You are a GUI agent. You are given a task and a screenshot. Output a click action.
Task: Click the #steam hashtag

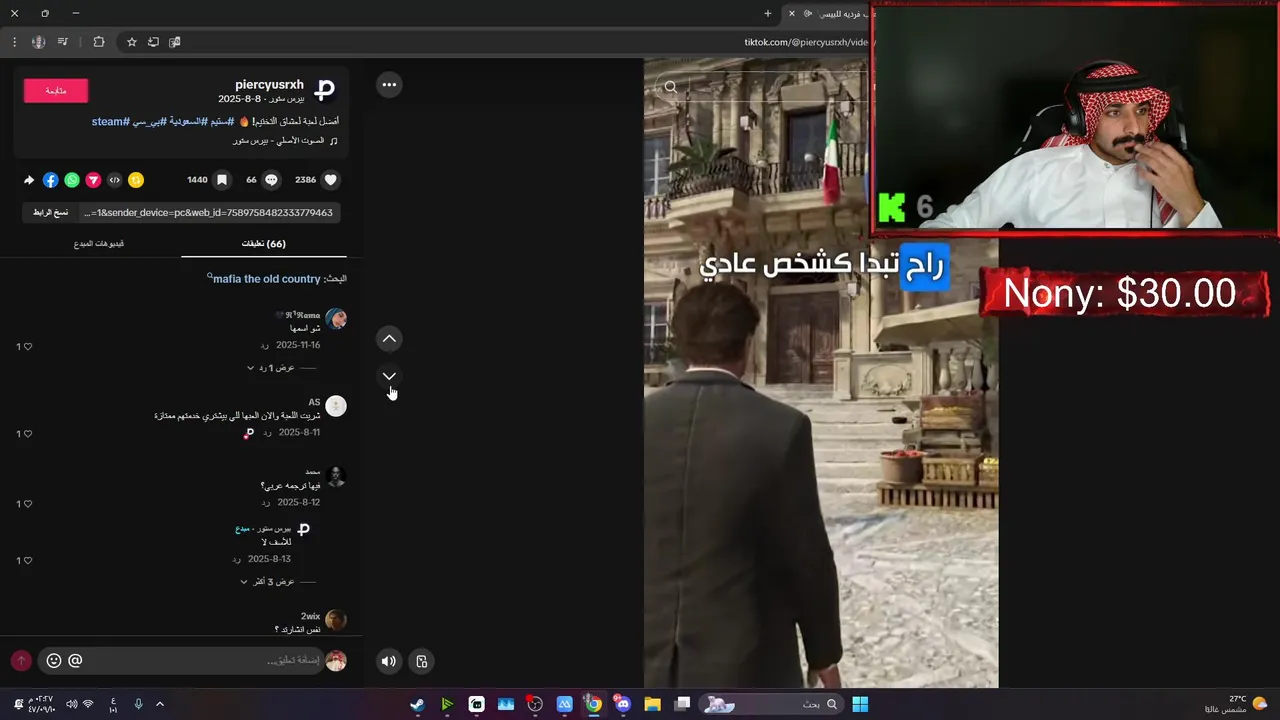111,121
